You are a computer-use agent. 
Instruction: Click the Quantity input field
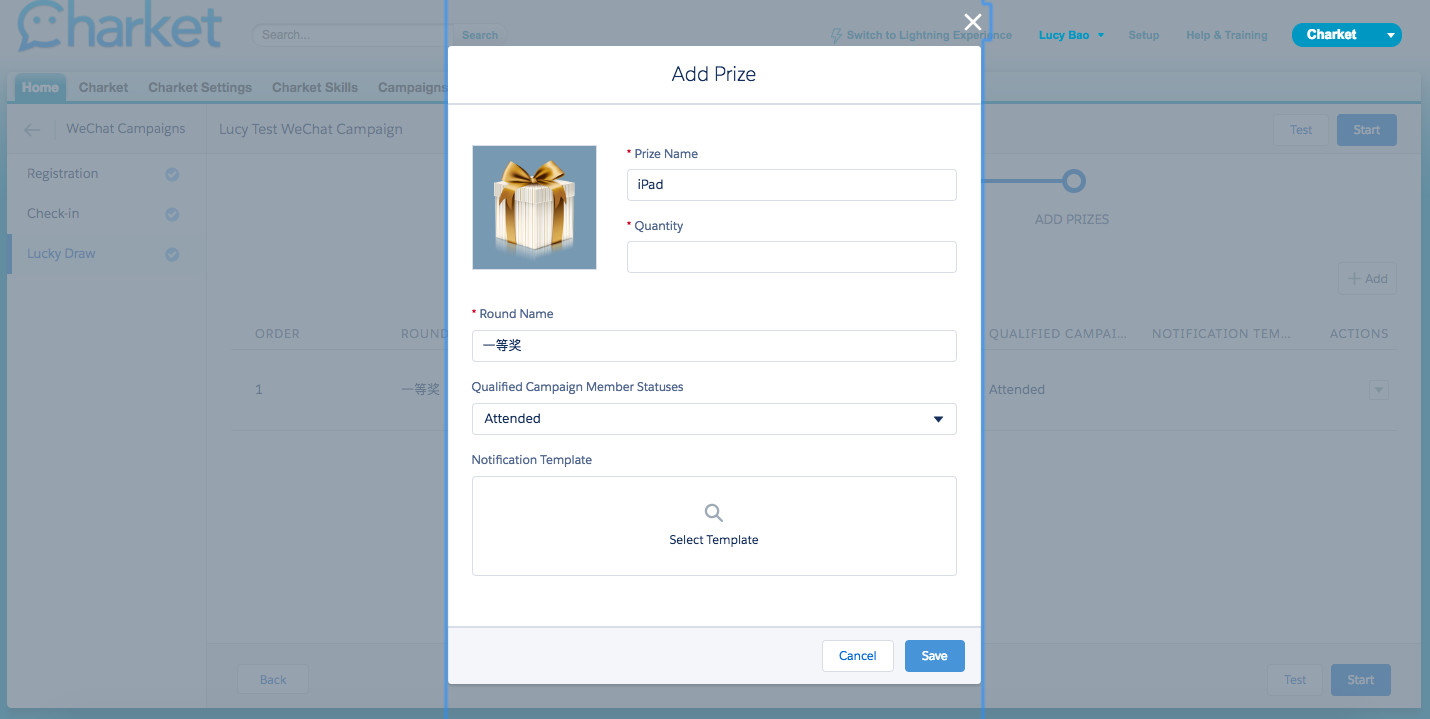(x=791, y=257)
